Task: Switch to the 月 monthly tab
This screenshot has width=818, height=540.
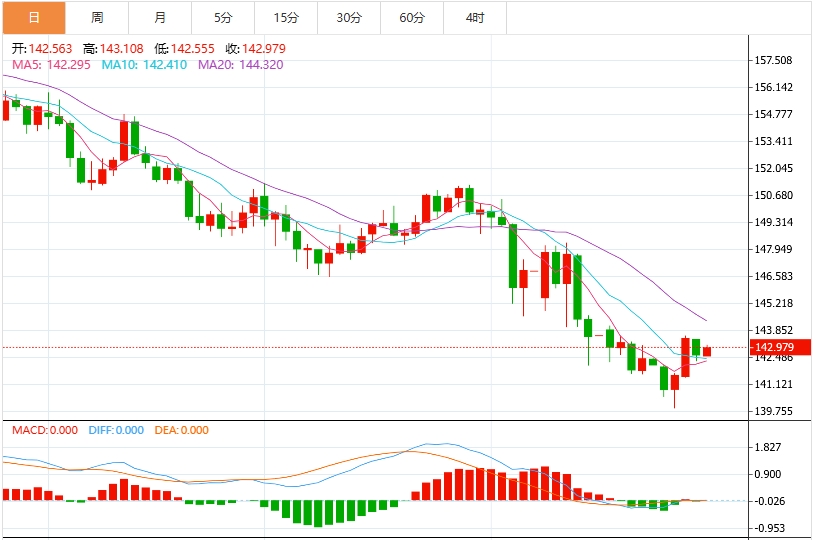Action: click(x=160, y=18)
